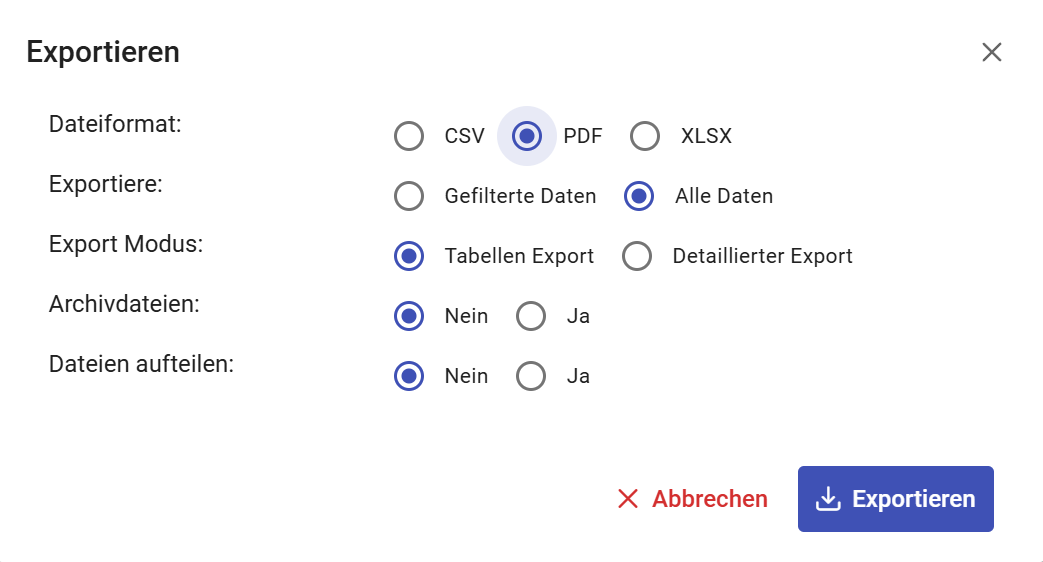Set Archivdateien to Nein

pos(409,316)
